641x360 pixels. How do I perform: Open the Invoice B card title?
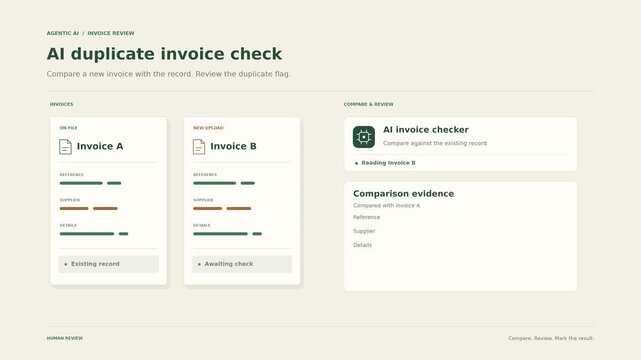233,146
